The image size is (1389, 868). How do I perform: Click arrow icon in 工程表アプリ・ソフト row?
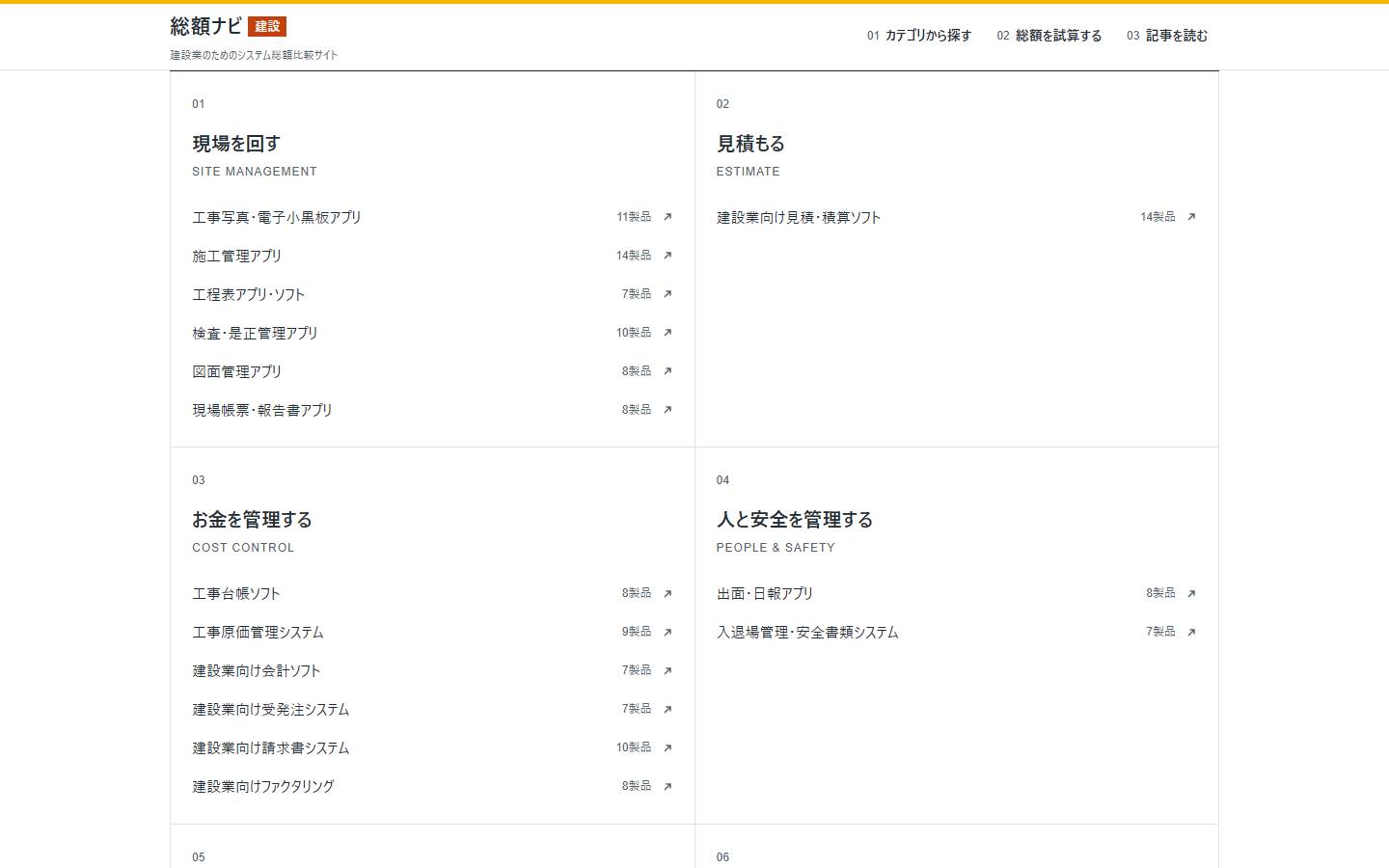click(x=667, y=294)
